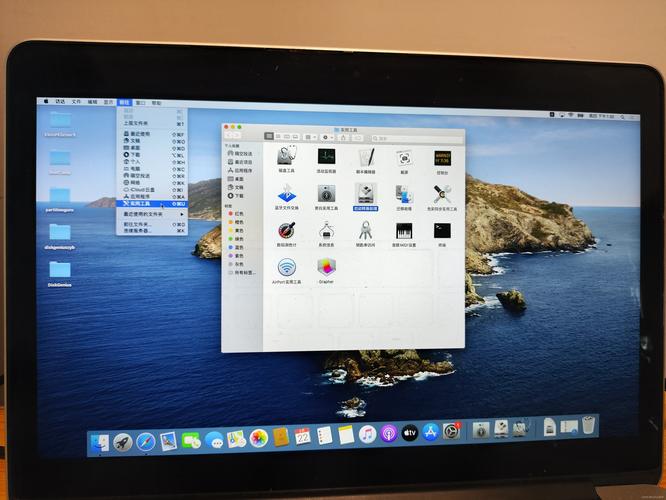This screenshot has height=500, width=666.
Task: Click the Audio MIDI Setup piano icon
Action: pos(403,230)
